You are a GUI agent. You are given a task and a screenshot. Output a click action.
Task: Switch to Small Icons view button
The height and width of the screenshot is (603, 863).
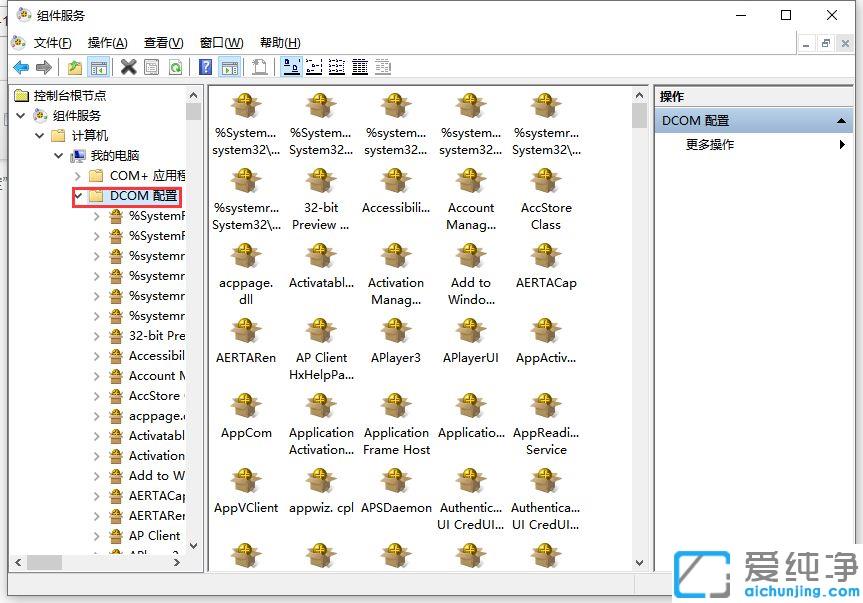tap(314, 67)
